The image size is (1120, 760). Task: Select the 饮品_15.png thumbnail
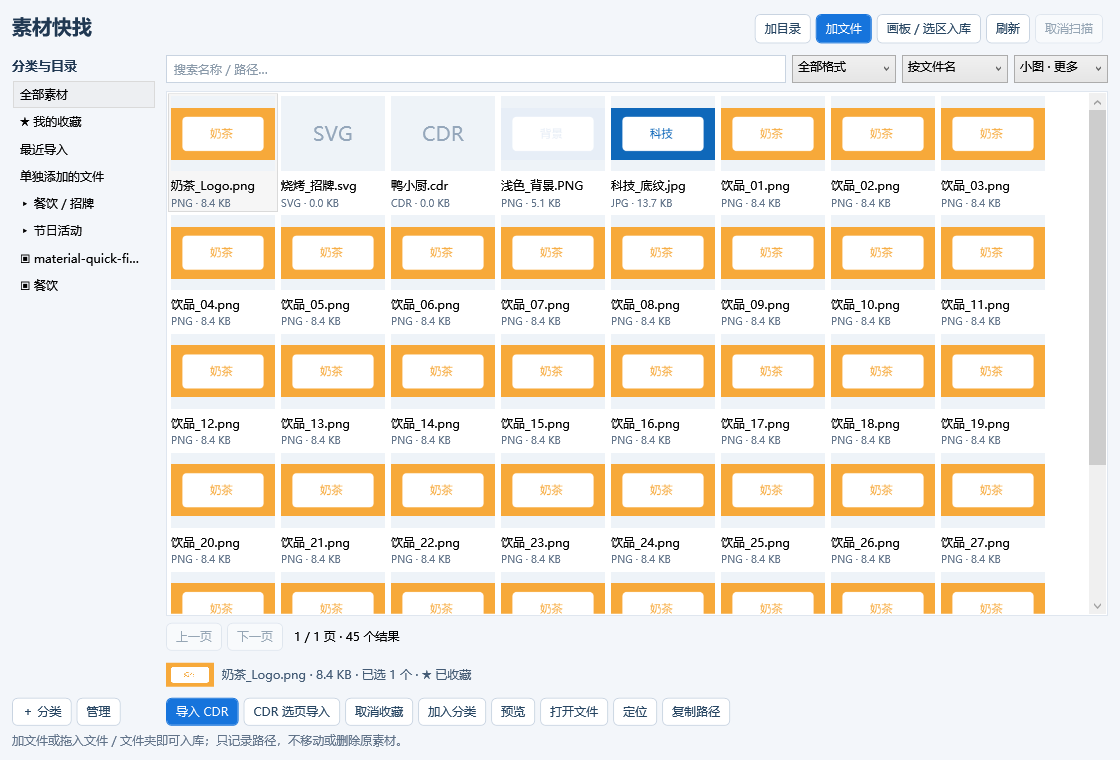click(553, 371)
